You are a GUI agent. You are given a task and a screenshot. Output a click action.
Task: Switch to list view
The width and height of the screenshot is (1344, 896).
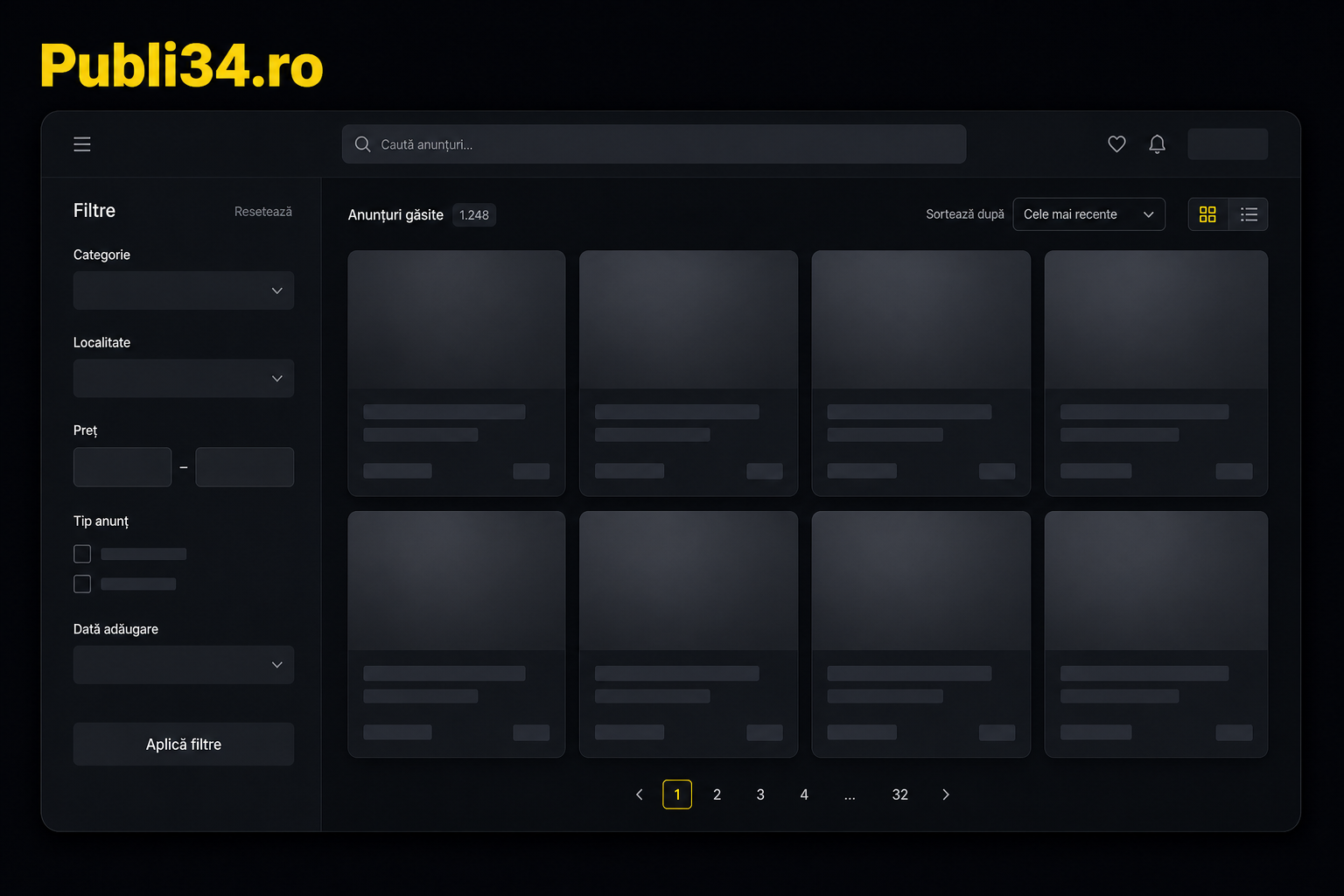click(x=1249, y=214)
